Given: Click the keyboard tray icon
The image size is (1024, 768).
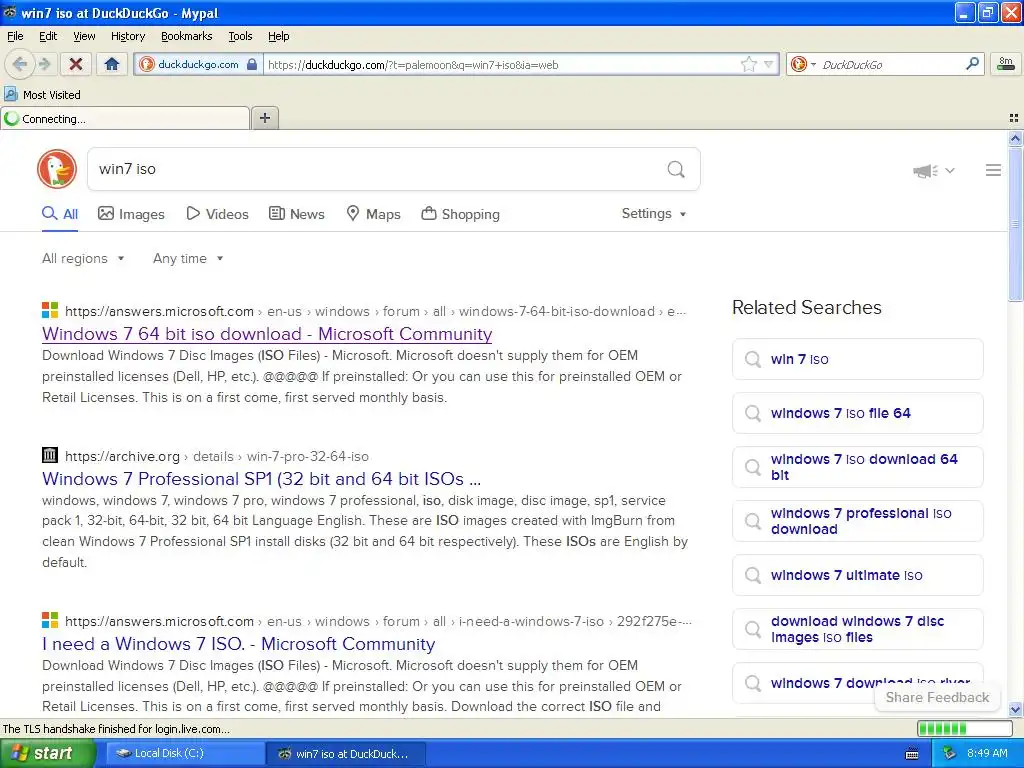Looking at the screenshot, I should 912,754.
